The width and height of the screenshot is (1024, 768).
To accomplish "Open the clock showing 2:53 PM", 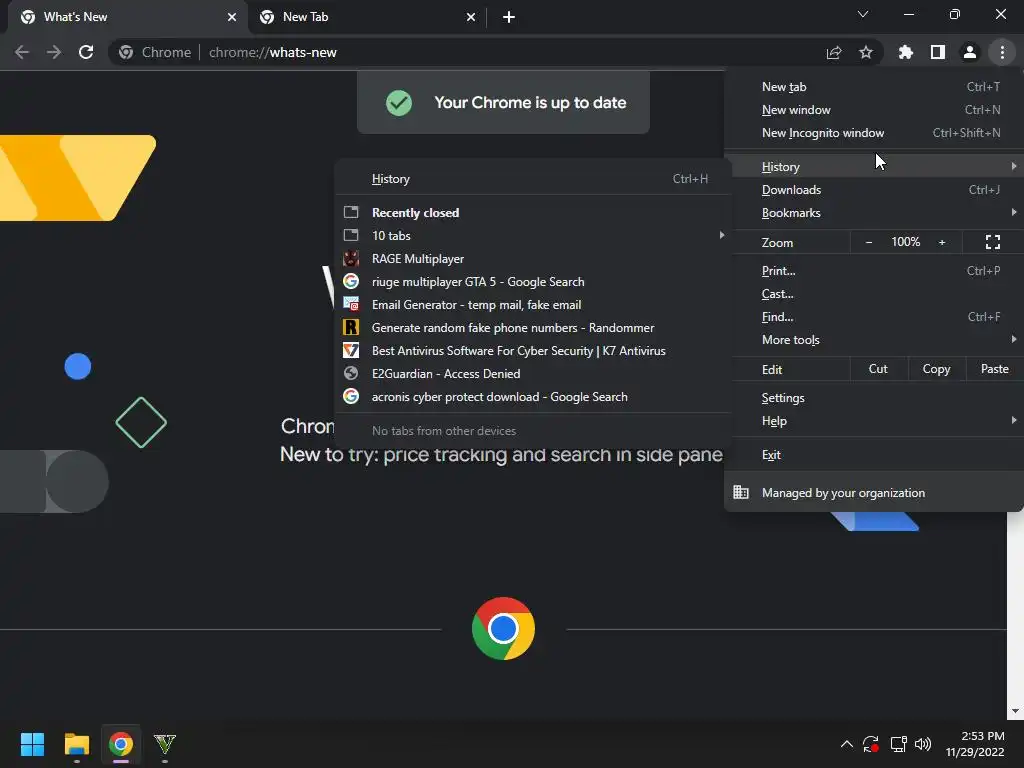I will coord(975,744).
